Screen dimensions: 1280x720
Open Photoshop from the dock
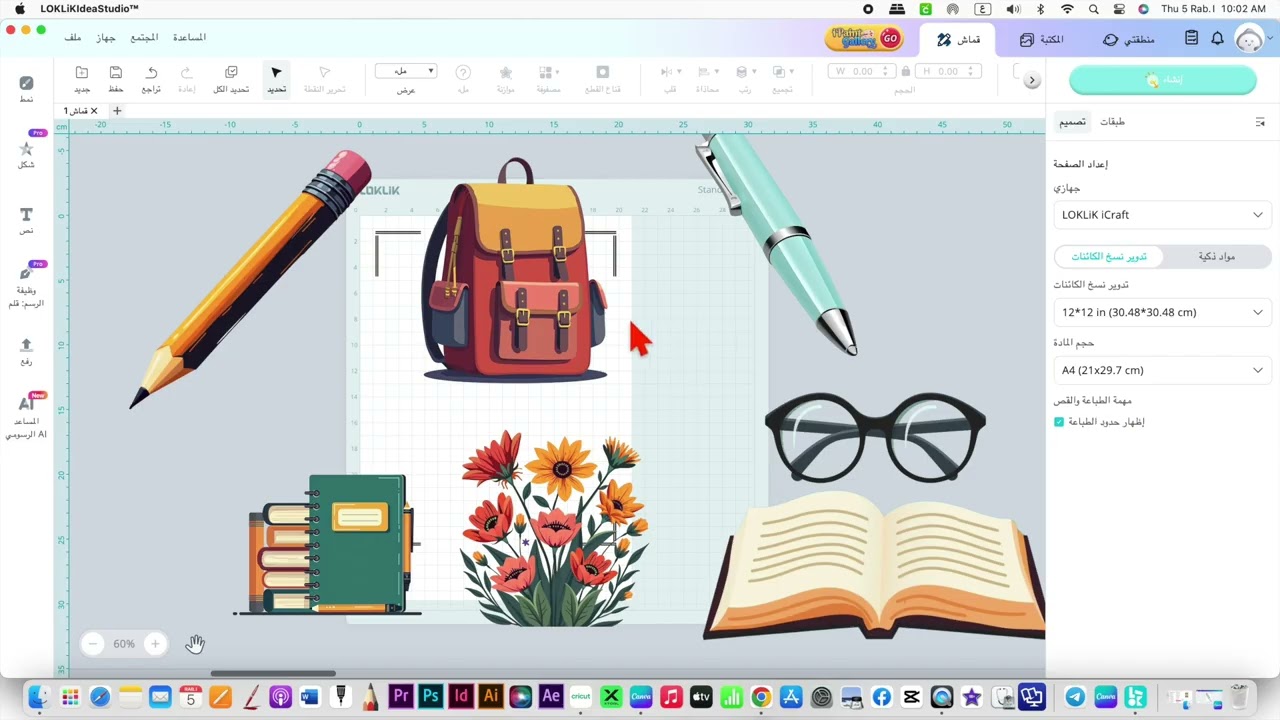pyautogui.click(x=431, y=696)
